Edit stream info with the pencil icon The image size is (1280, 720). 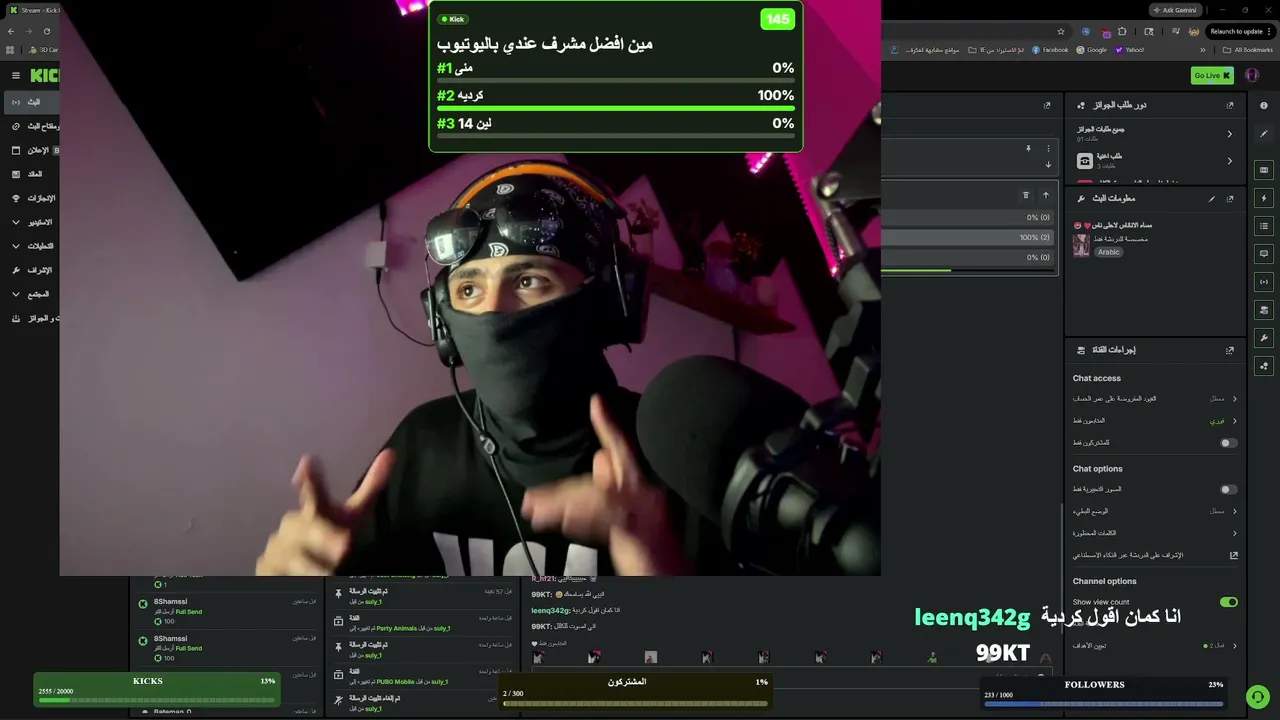pos(1212,198)
